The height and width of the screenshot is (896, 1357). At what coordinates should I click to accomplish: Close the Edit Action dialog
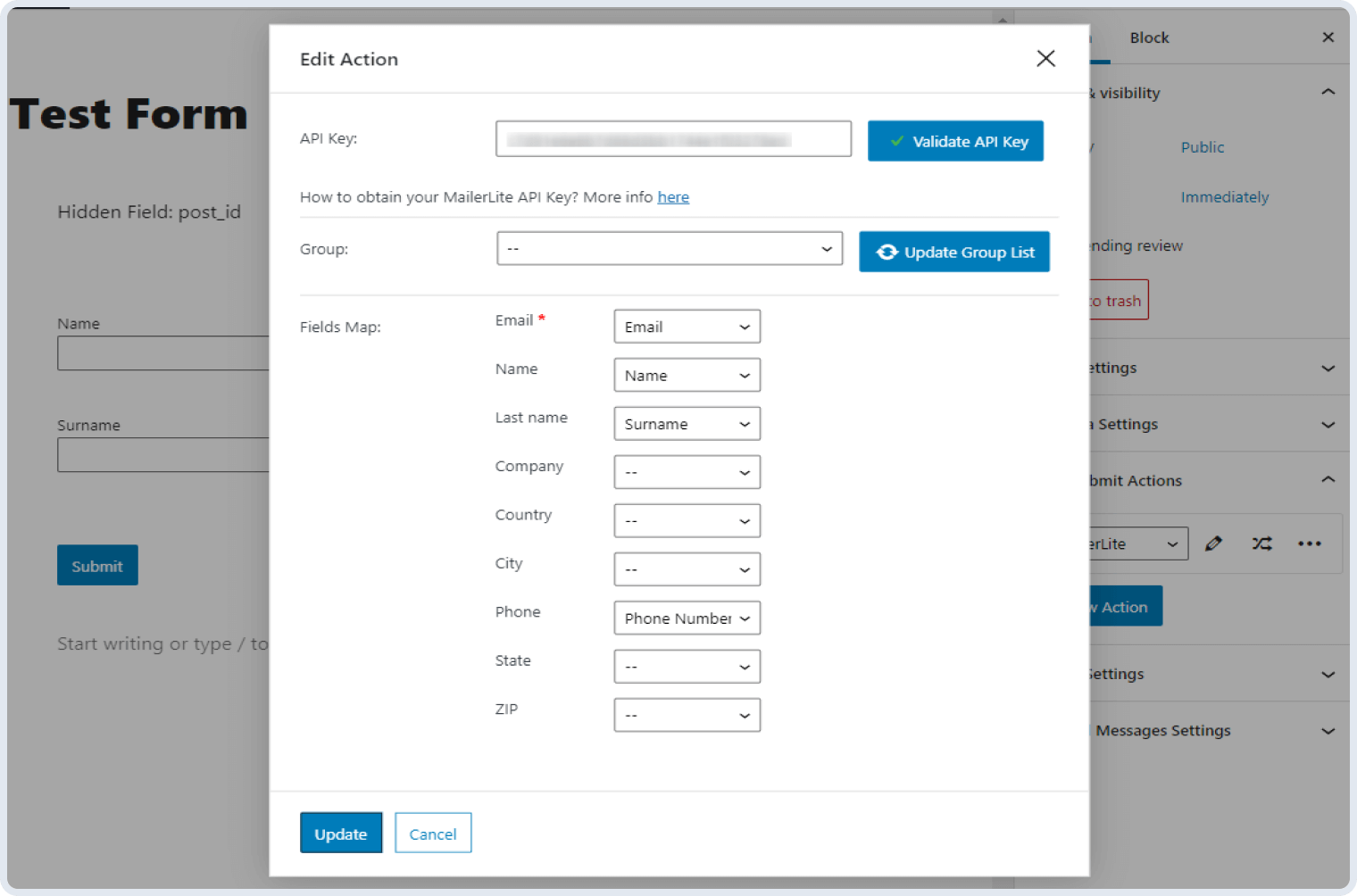click(1045, 58)
